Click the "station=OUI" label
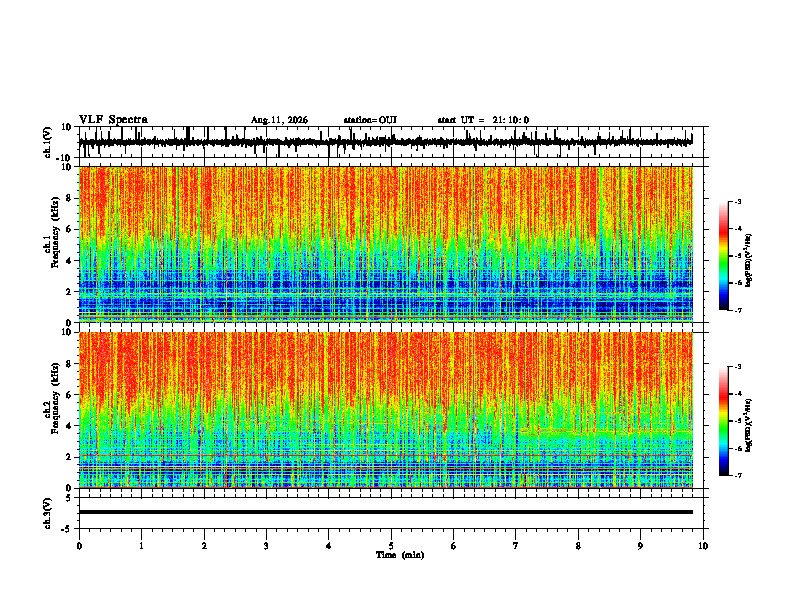The height and width of the screenshot is (612, 792). point(370,120)
